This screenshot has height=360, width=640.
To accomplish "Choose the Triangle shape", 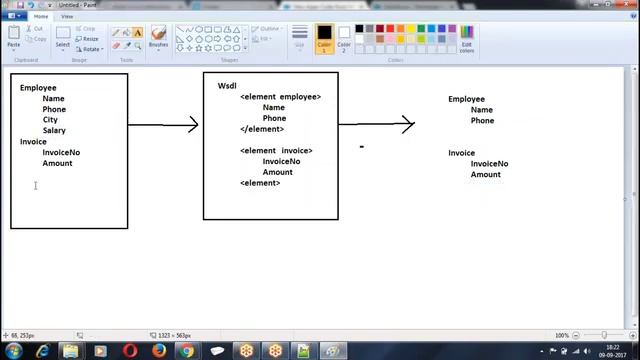I will 236,30.
